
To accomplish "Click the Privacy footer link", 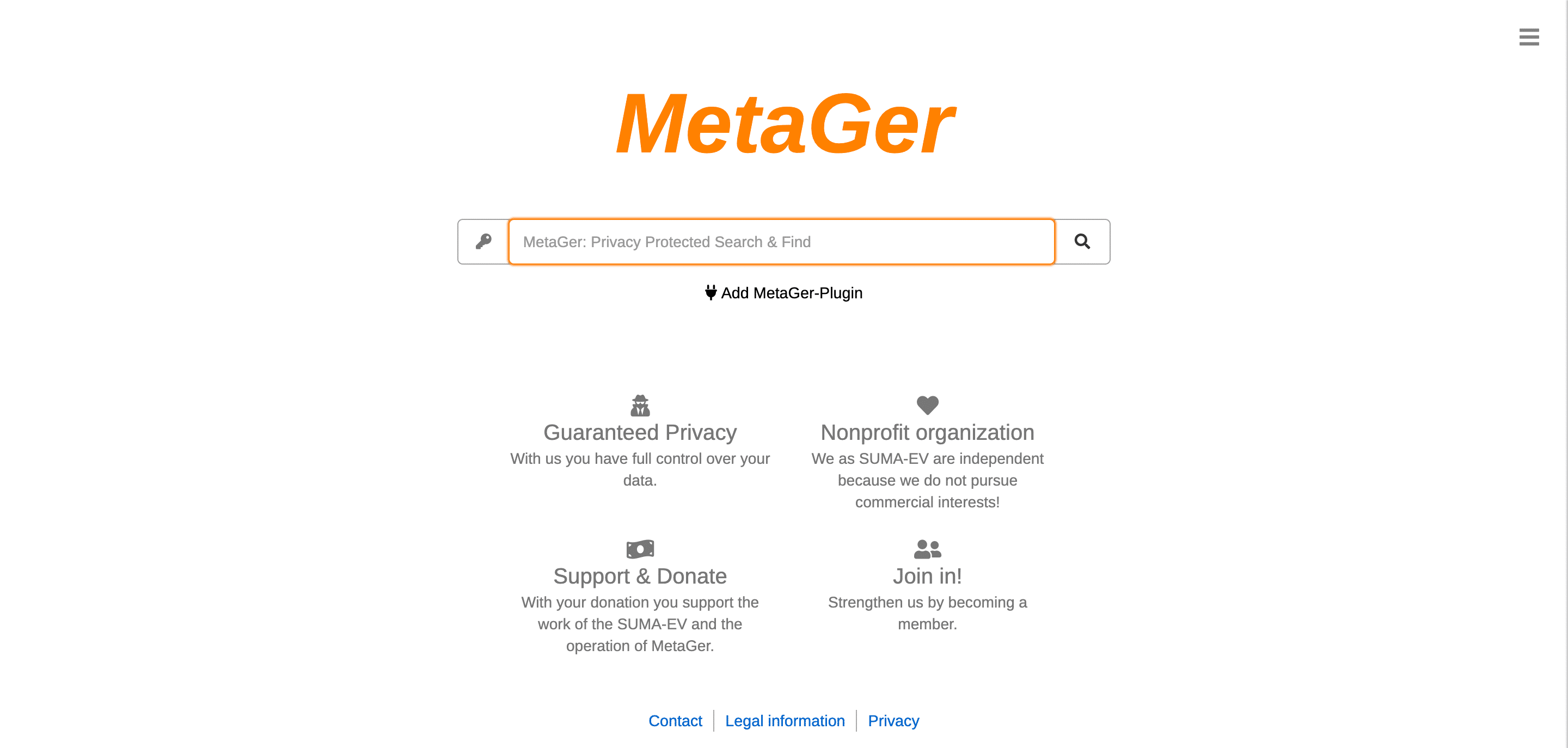I will [893, 721].
